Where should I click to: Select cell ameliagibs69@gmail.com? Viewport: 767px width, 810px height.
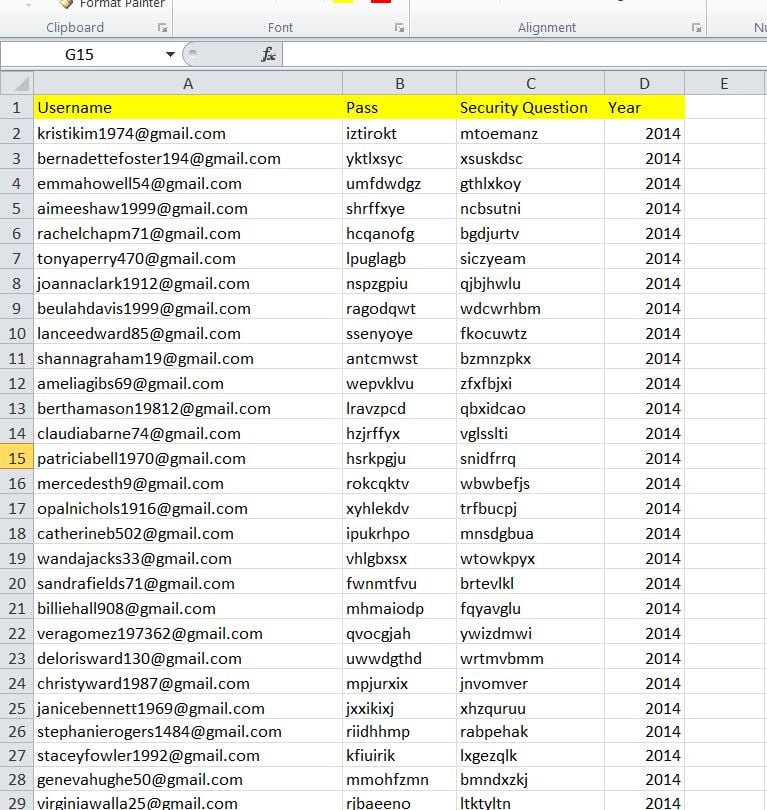click(188, 383)
